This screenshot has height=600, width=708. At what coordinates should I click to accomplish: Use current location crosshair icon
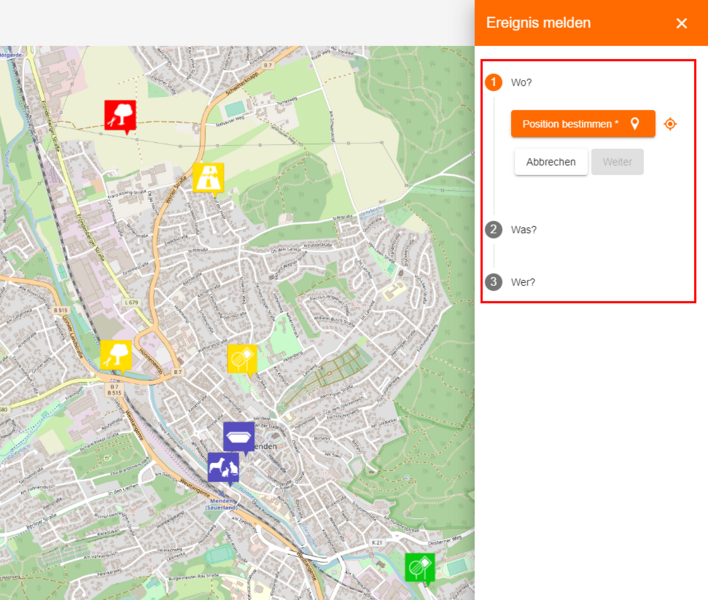click(671, 124)
